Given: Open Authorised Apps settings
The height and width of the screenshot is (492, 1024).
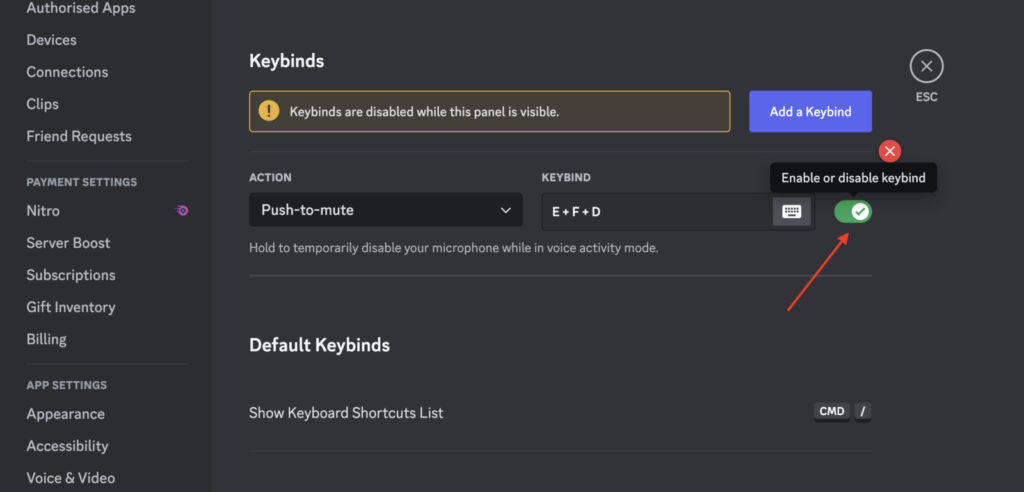Looking at the screenshot, I should (81, 8).
